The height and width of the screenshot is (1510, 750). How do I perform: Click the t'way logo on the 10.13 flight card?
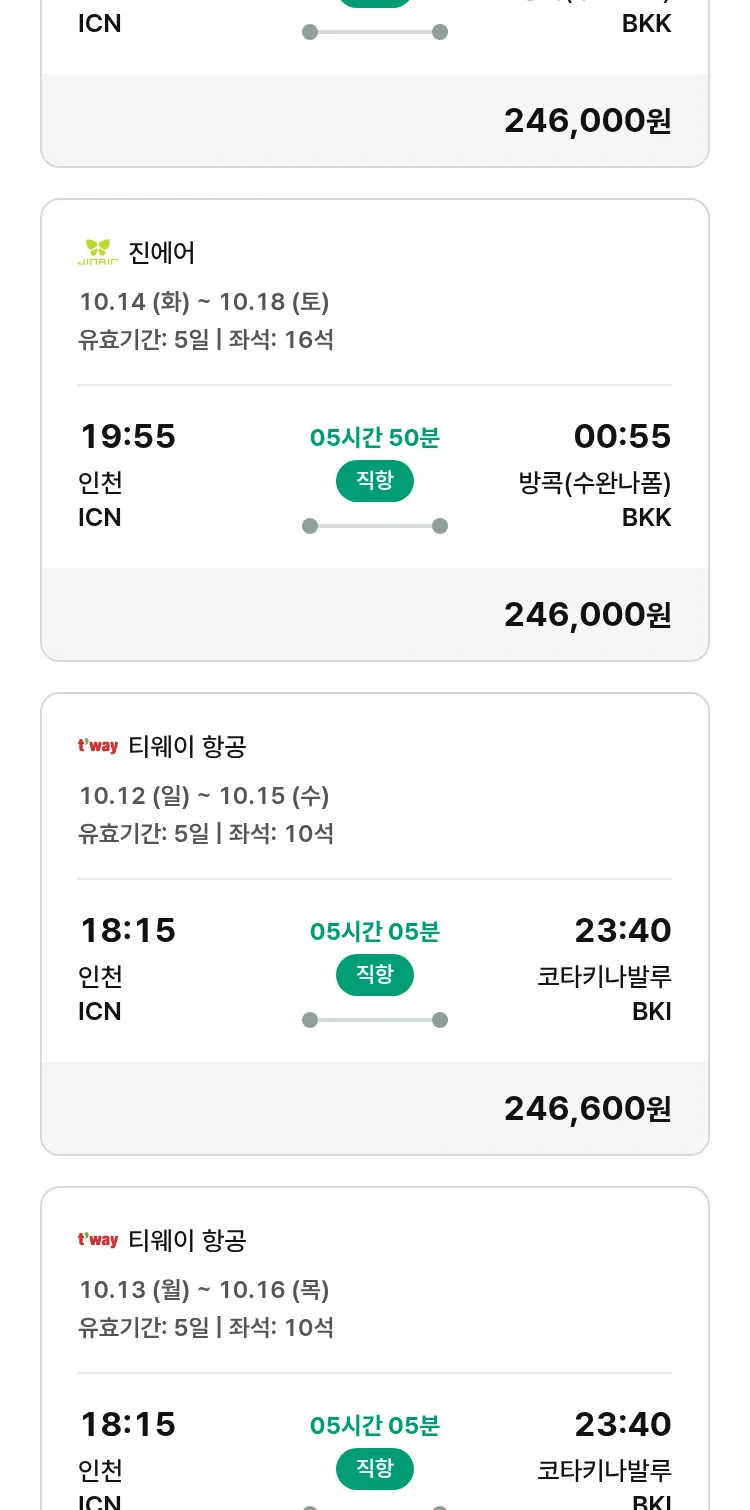pos(98,1240)
